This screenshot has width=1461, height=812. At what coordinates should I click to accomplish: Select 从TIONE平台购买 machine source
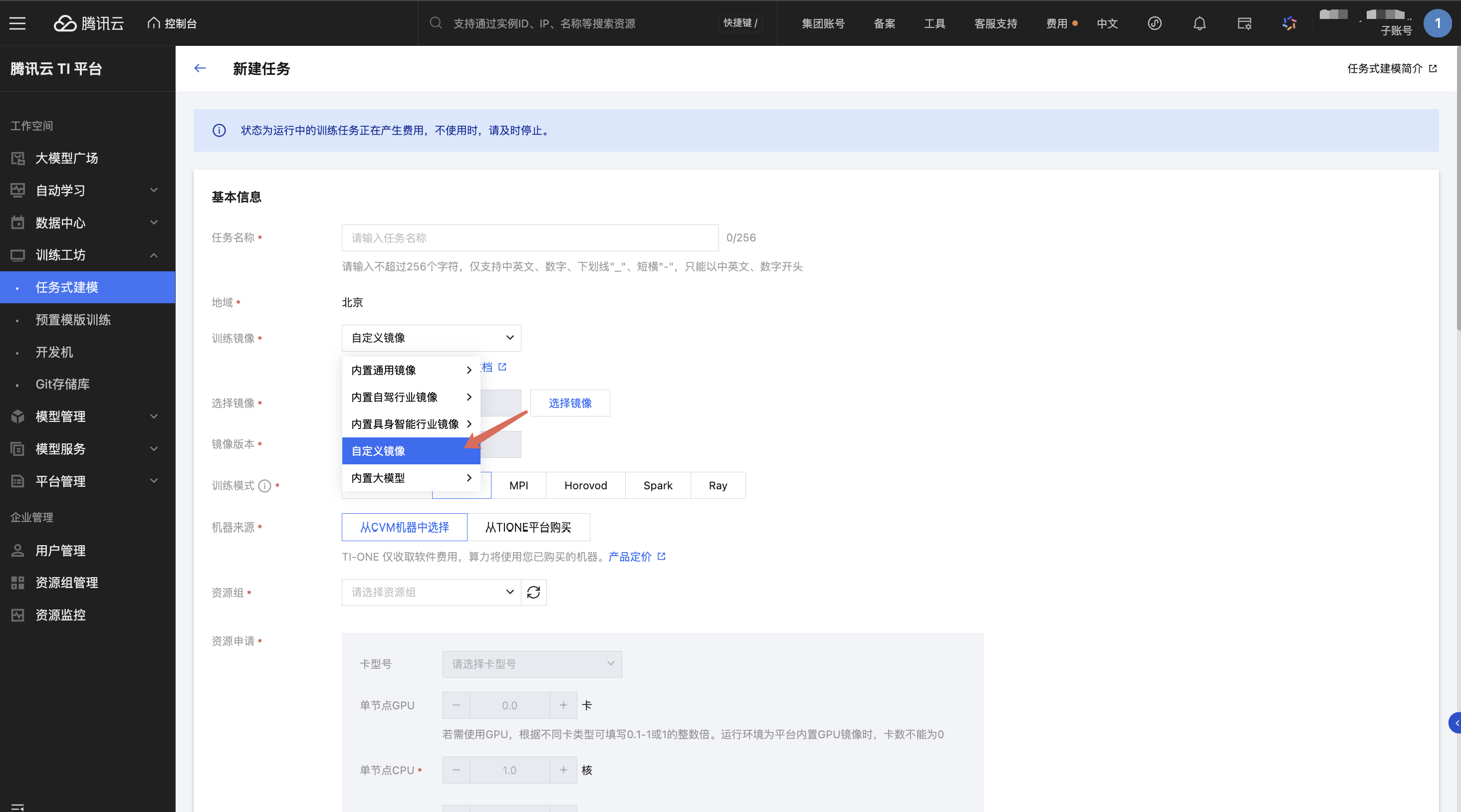(x=528, y=527)
